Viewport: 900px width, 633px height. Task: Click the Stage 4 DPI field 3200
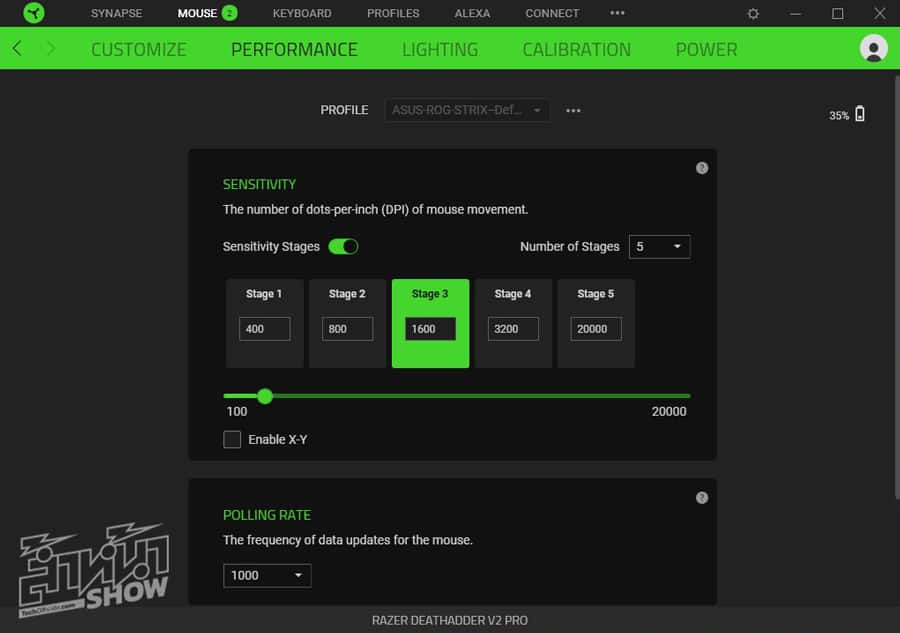[x=513, y=329]
